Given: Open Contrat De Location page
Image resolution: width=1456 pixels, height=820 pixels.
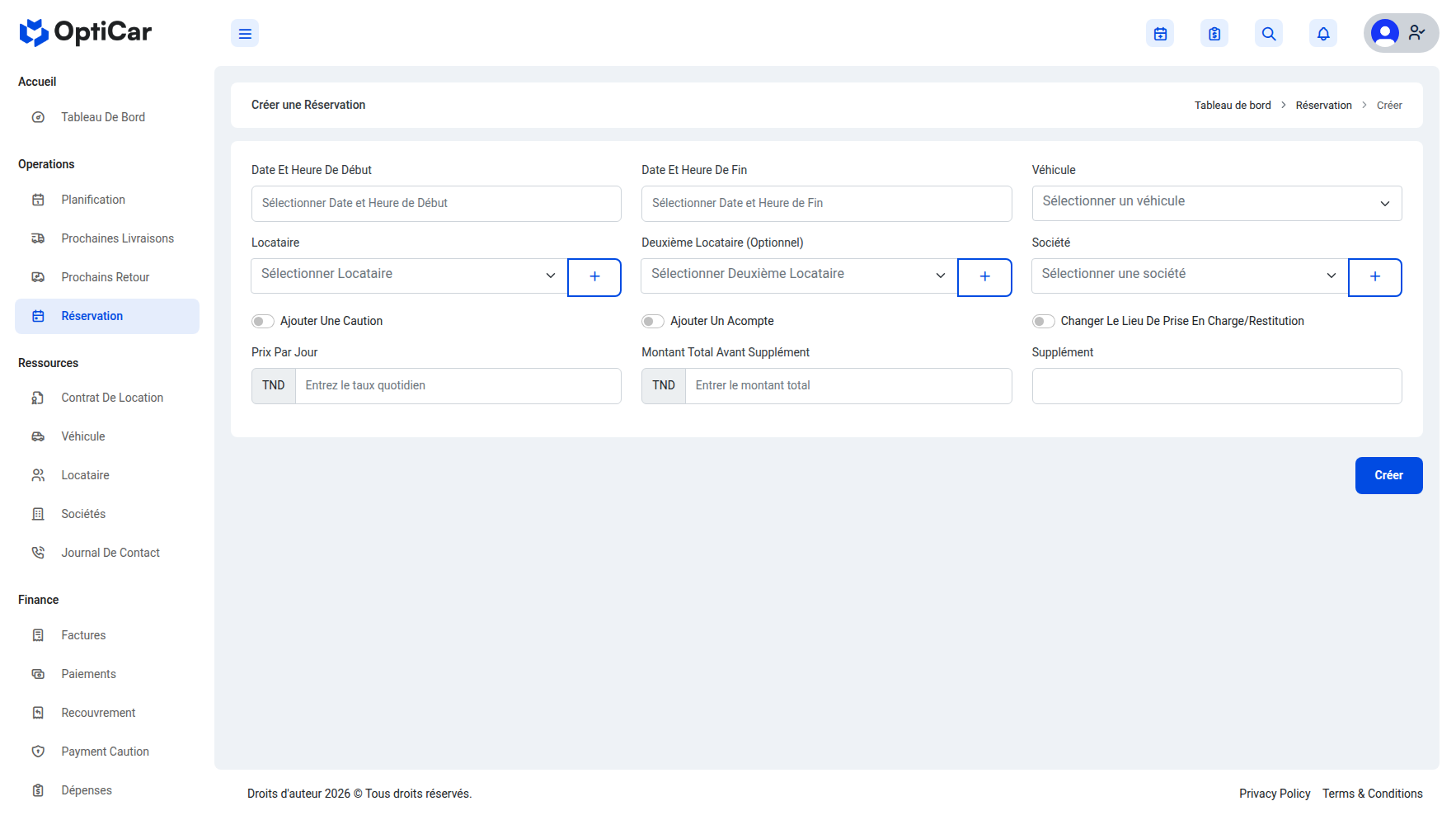Looking at the screenshot, I should click(107, 398).
